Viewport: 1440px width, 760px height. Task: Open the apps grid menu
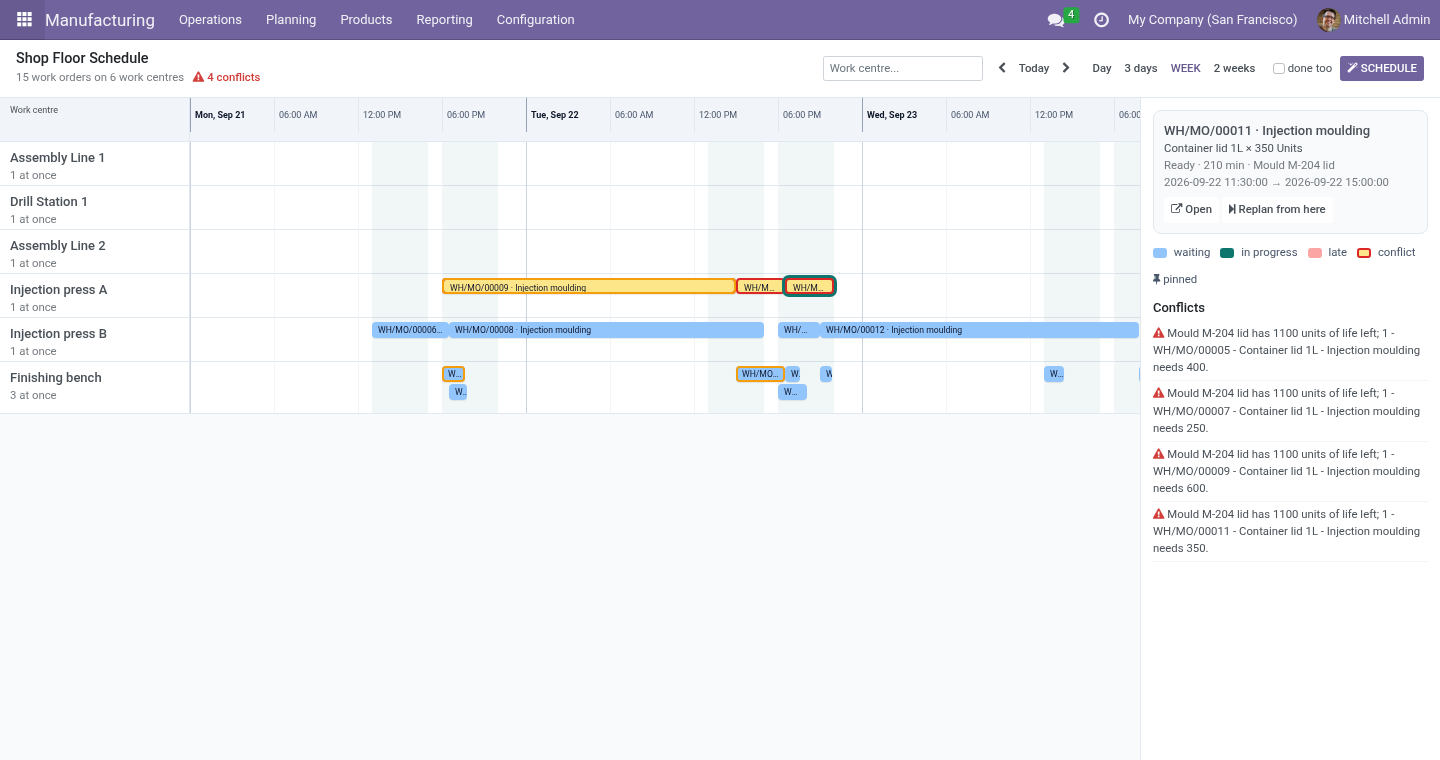point(24,20)
